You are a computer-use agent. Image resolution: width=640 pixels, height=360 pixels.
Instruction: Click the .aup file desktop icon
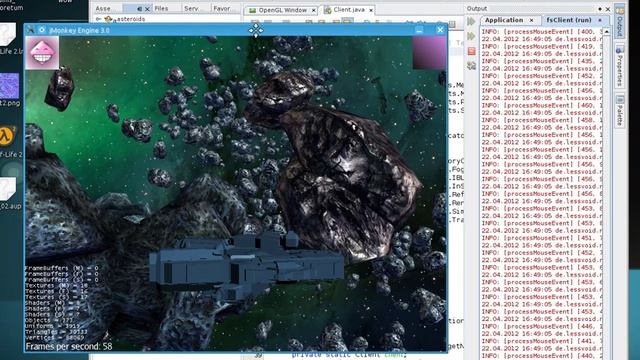[x=7, y=189]
